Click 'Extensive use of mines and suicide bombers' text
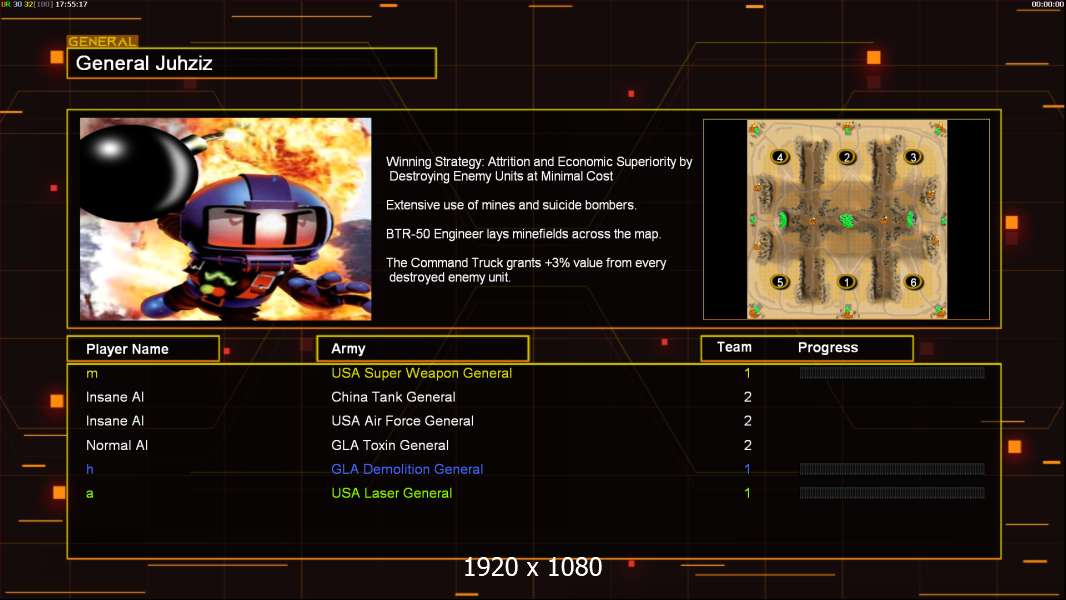The image size is (1066, 600). (511, 205)
